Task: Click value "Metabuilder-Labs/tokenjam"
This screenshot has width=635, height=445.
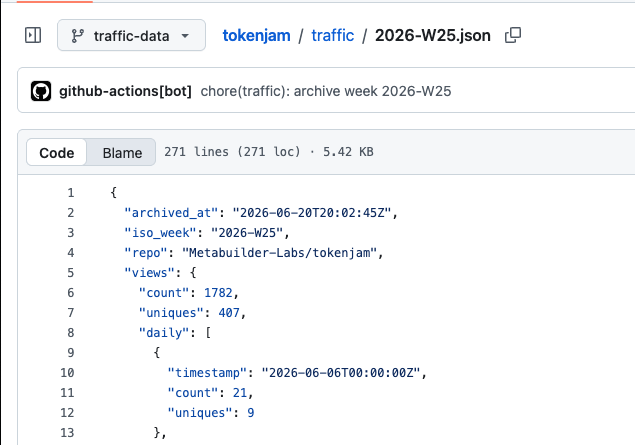Action: pos(279,253)
